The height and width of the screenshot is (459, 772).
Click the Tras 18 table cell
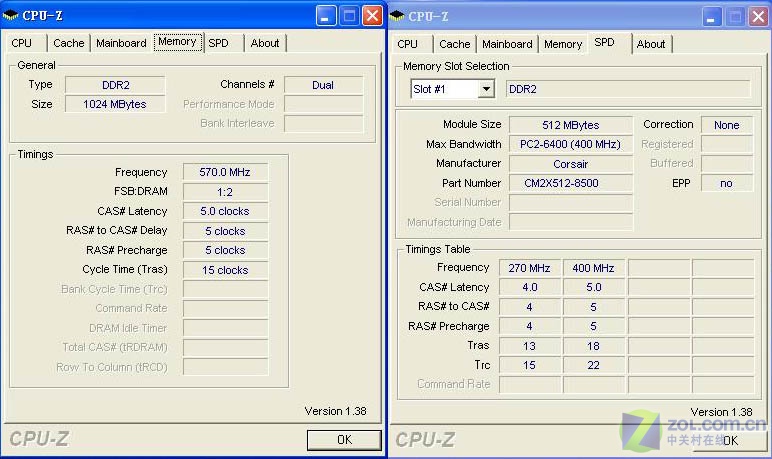[593, 346]
